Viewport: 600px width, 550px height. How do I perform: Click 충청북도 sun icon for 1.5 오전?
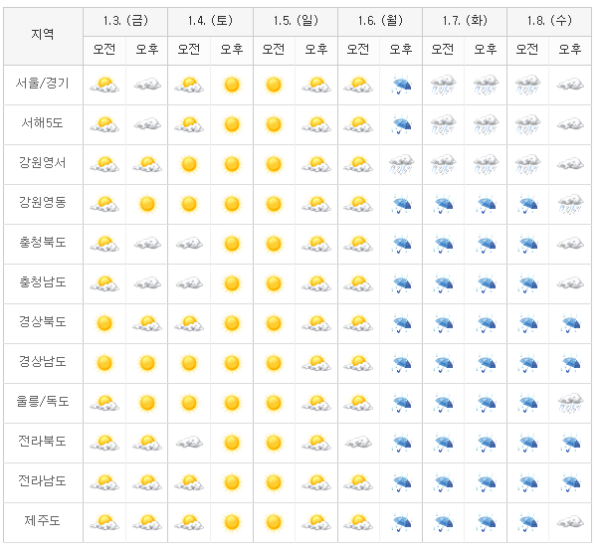coord(274,243)
